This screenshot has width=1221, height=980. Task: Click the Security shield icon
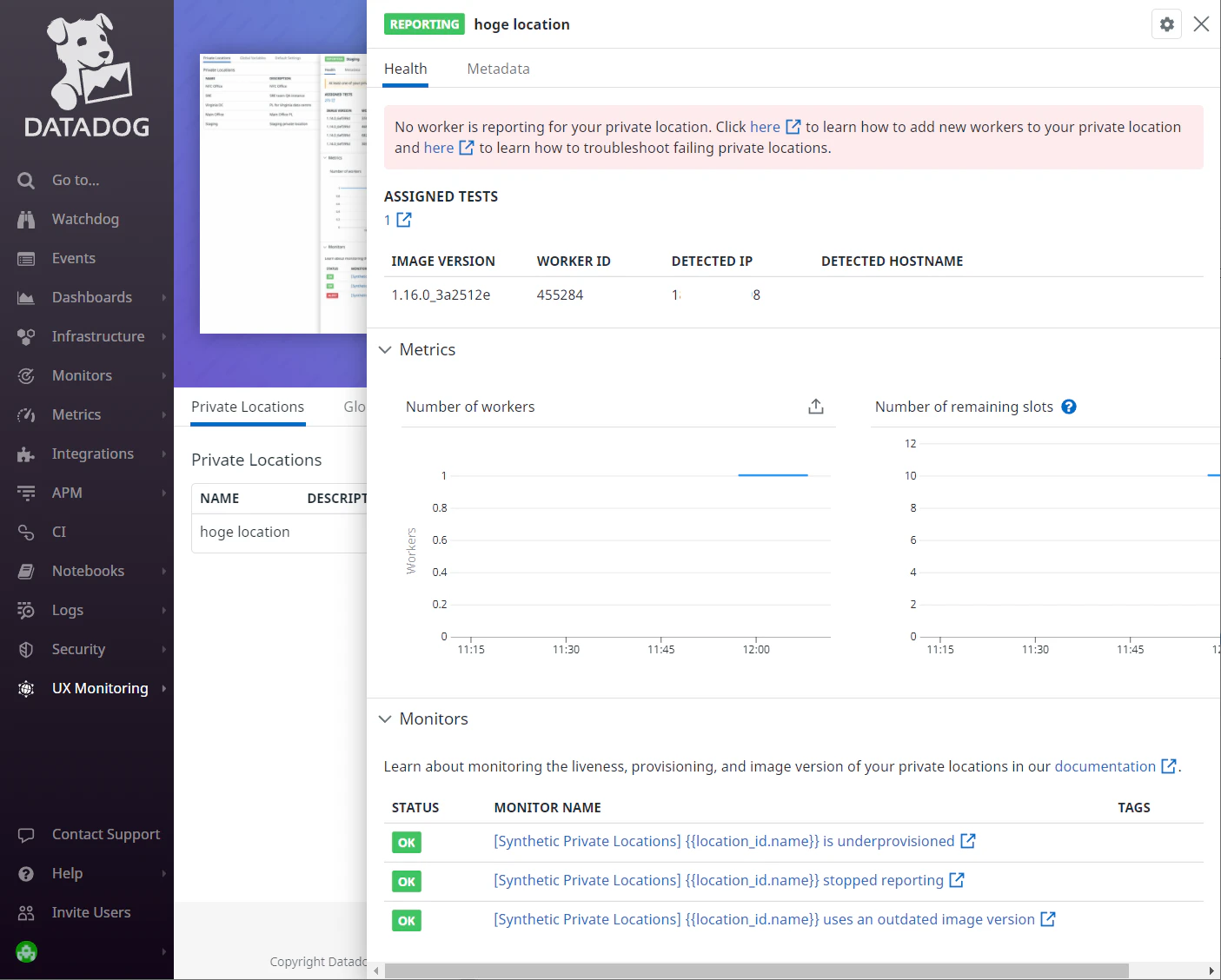pyautogui.click(x=26, y=650)
